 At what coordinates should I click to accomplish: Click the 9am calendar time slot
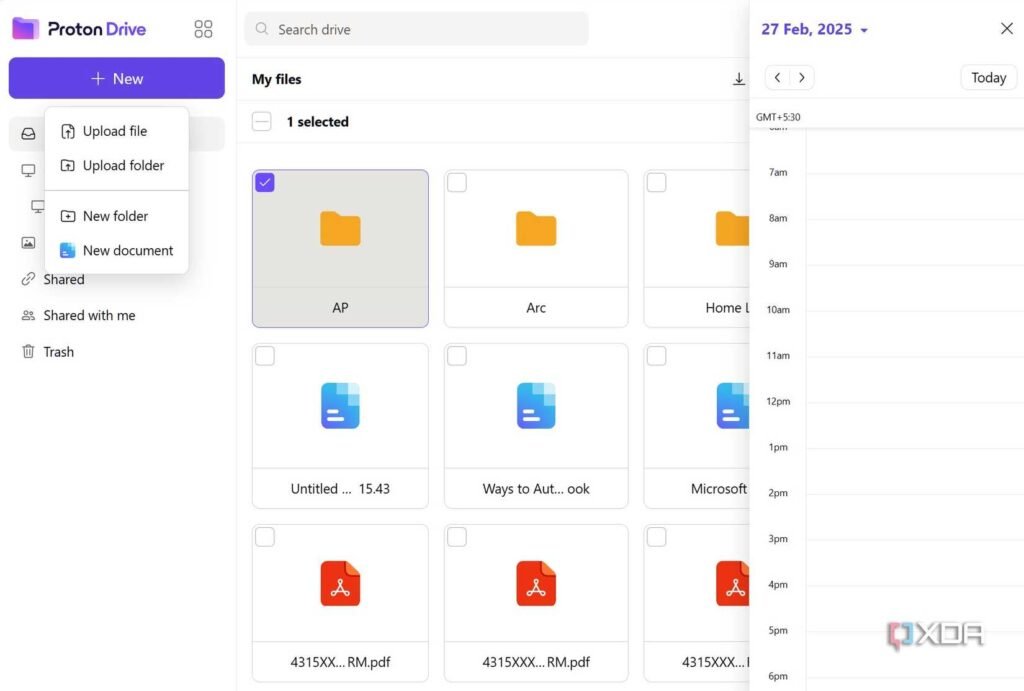pyautogui.click(x=915, y=287)
